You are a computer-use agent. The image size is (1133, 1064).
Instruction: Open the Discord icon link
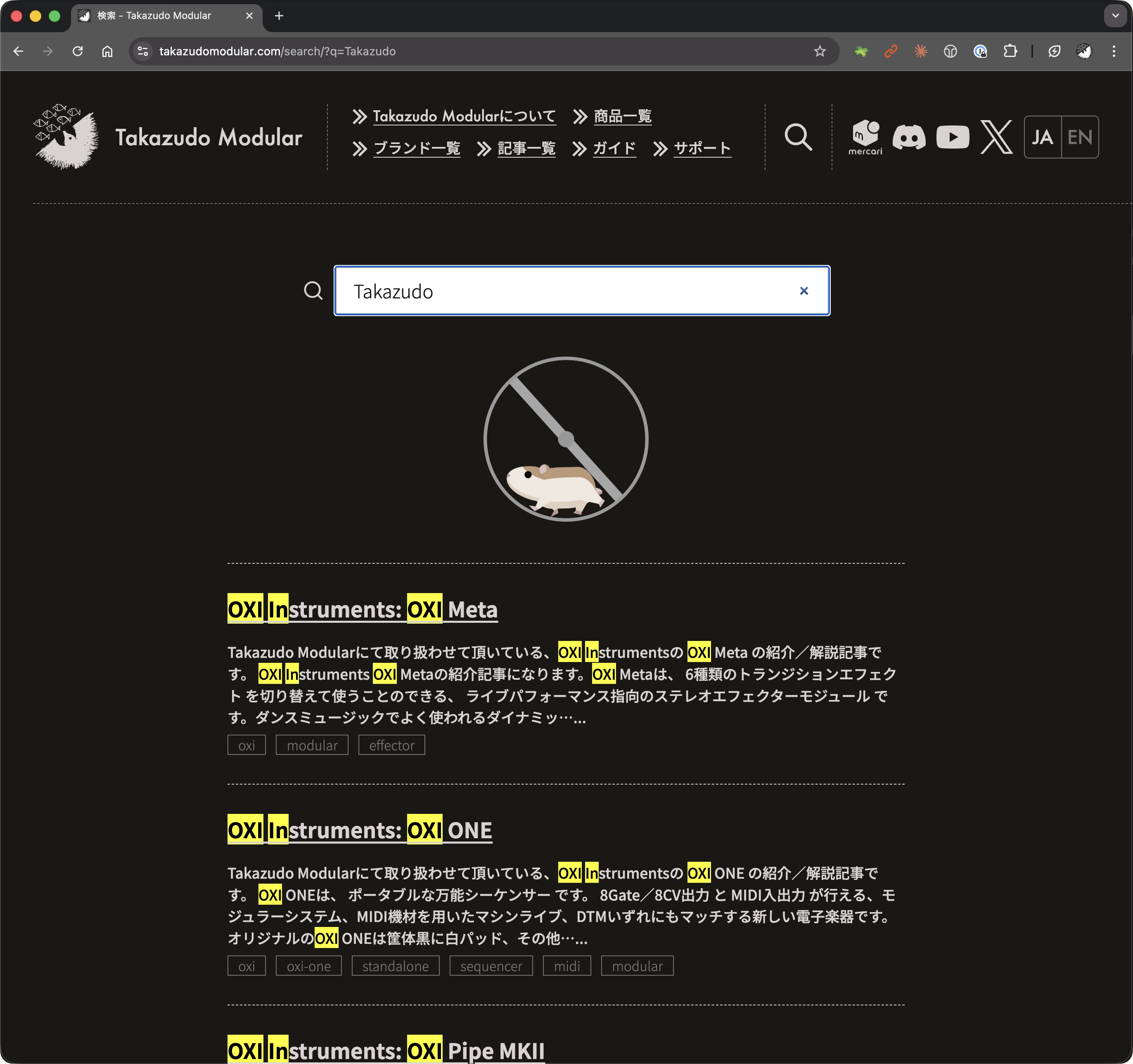pyautogui.click(x=908, y=137)
